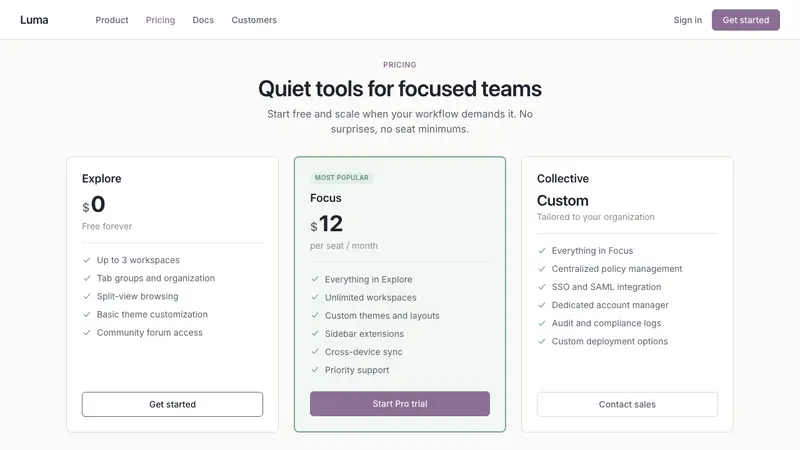Click checkmark beside Everything in Focus

(x=542, y=251)
